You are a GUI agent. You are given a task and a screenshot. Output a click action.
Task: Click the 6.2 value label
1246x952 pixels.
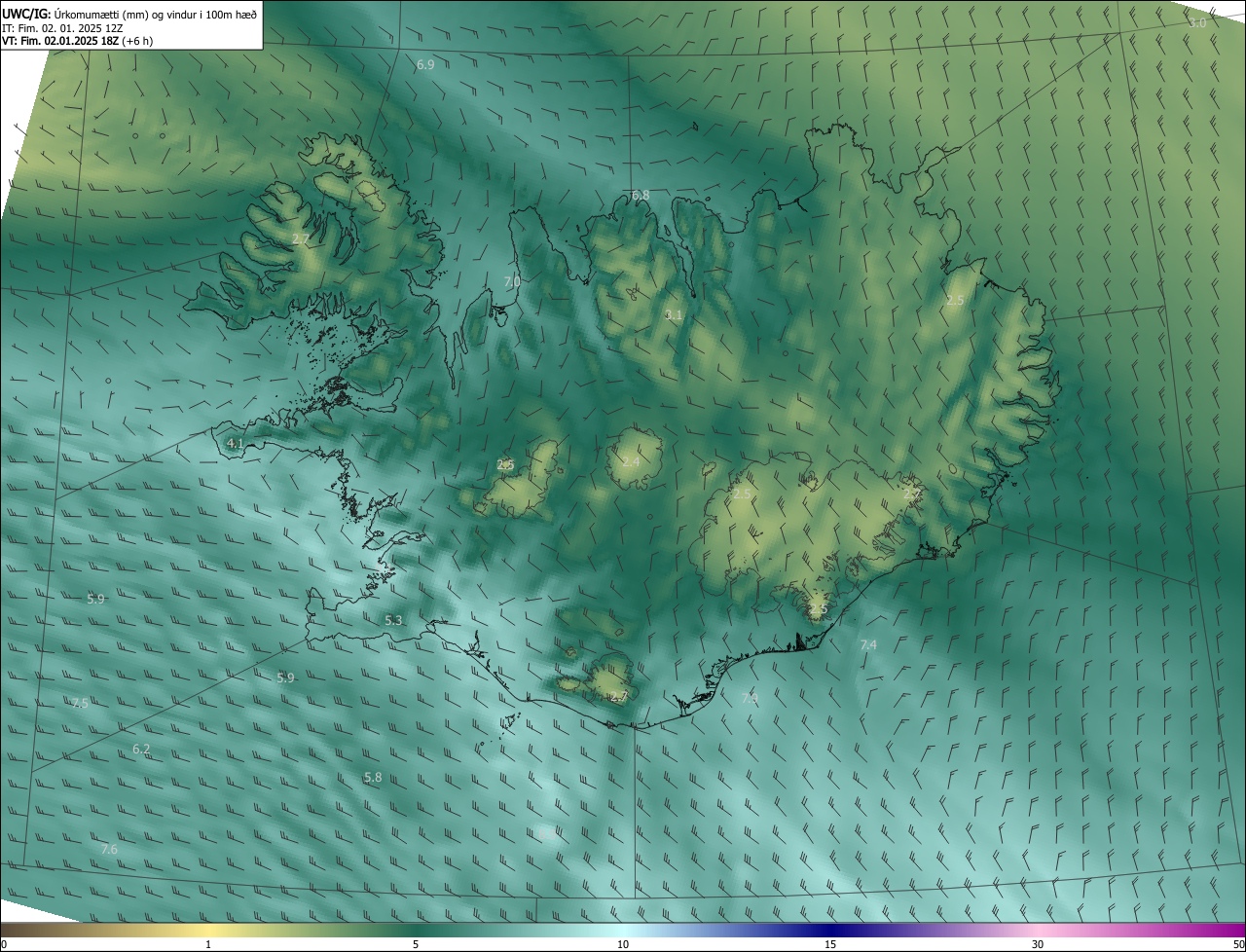pyautogui.click(x=141, y=750)
